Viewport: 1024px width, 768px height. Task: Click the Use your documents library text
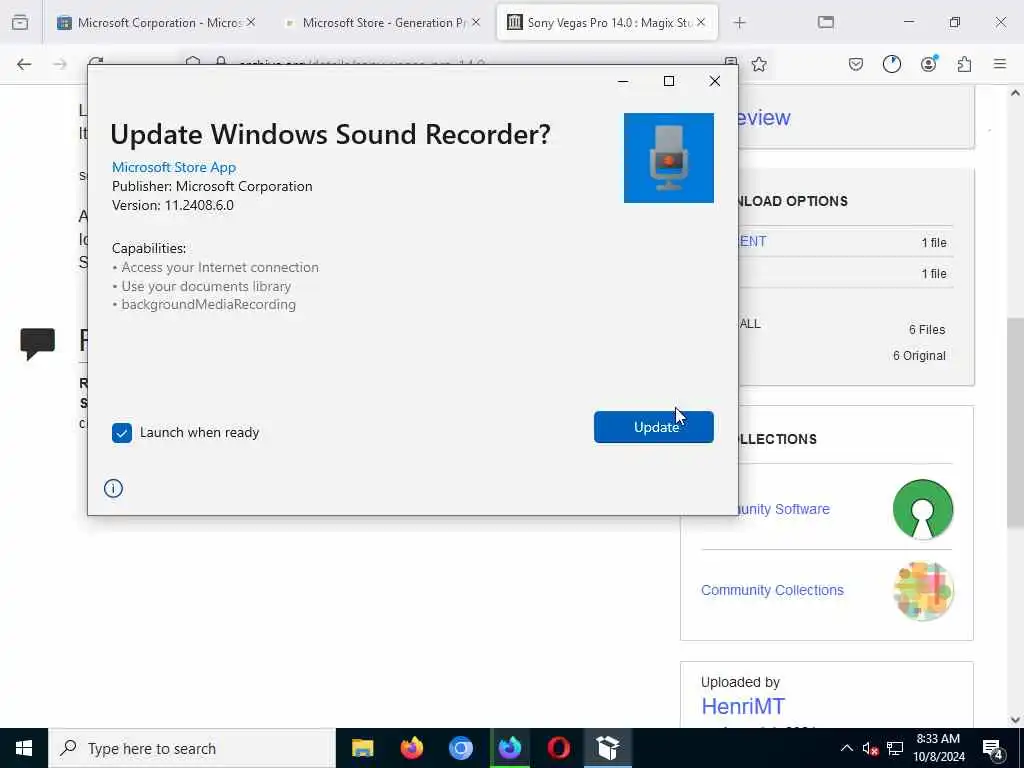click(x=206, y=286)
